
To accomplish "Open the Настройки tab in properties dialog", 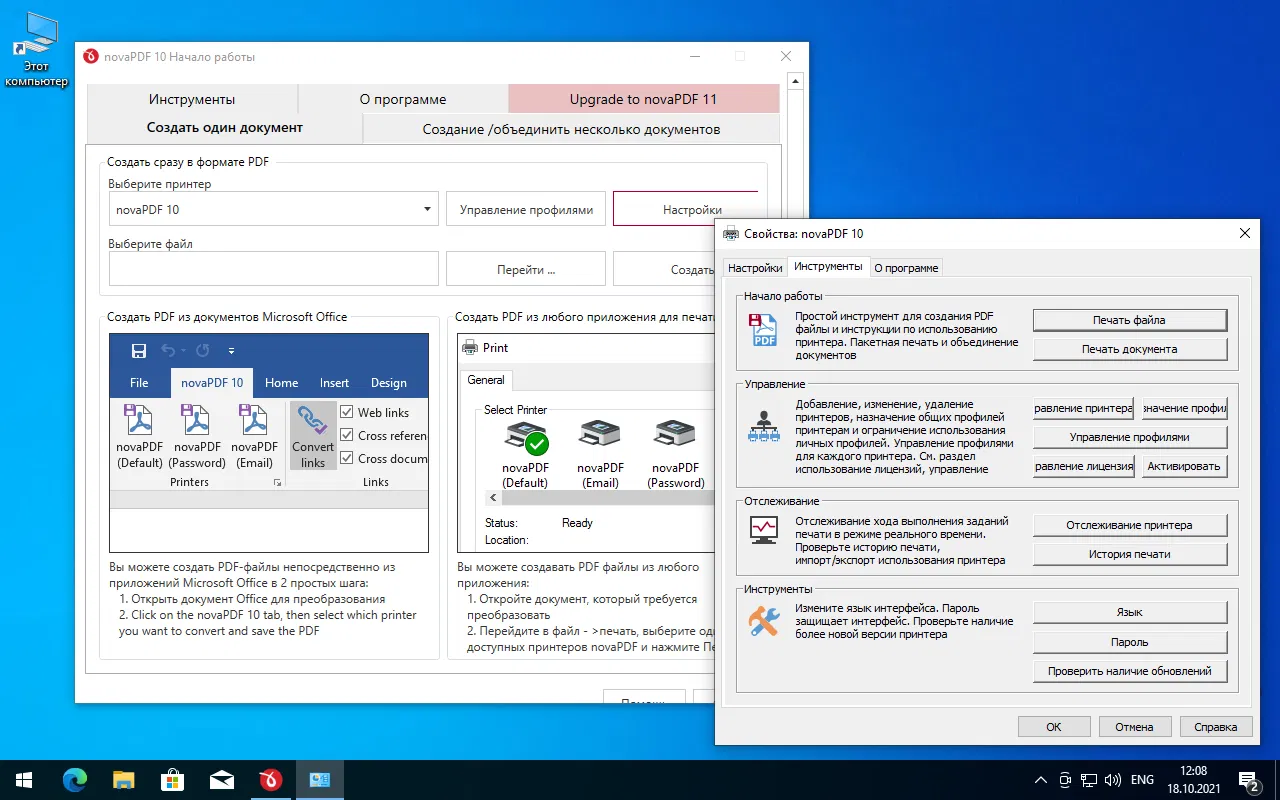I will 755,268.
